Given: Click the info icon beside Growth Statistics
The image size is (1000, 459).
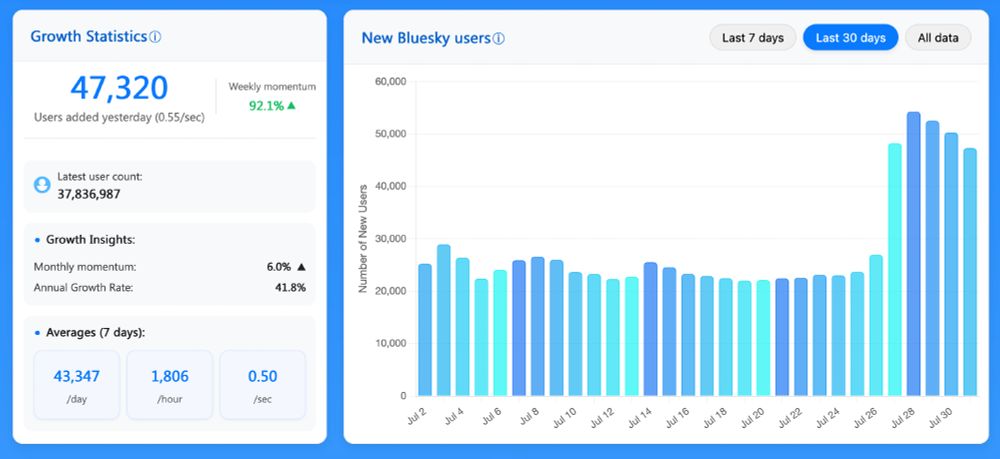Looking at the screenshot, I should pos(155,37).
